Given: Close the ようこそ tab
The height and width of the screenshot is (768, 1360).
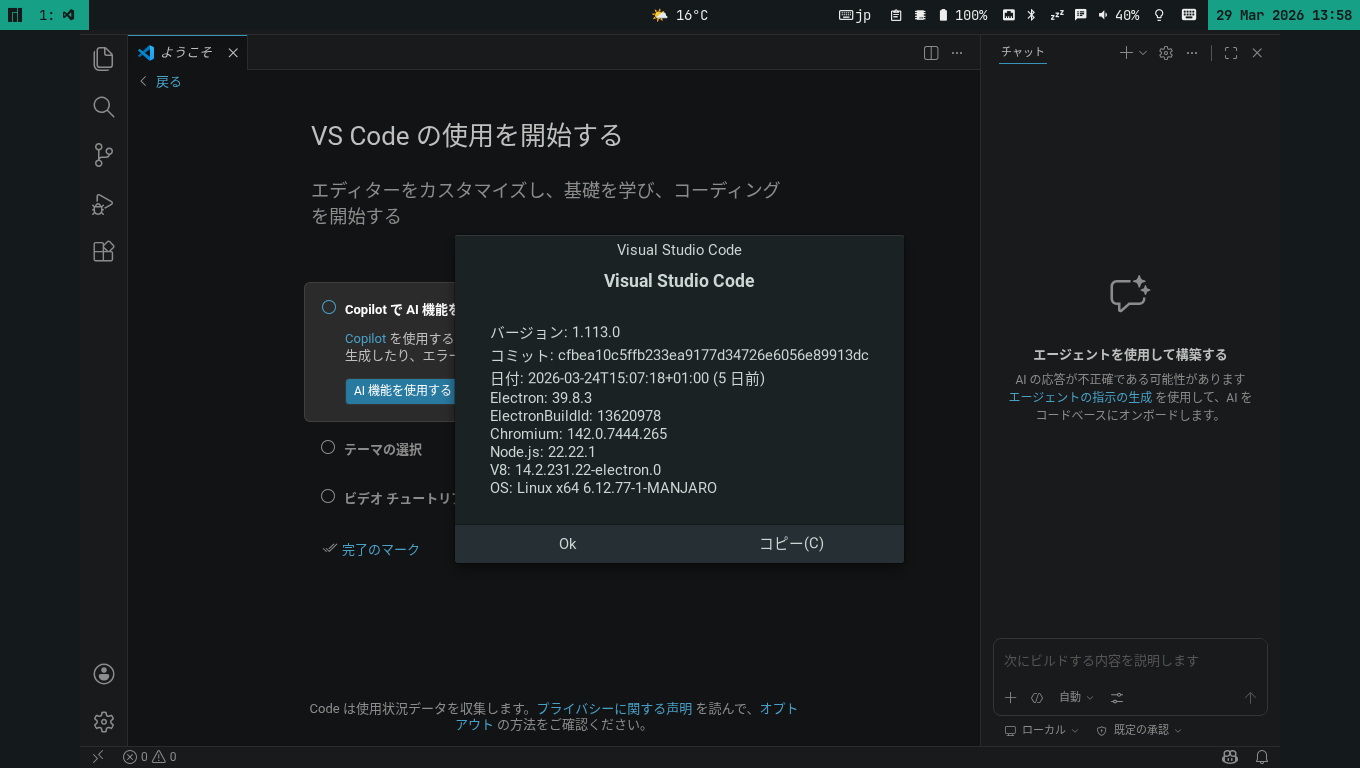Looking at the screenshot, I should pyautogui.click(x=233, y=53).
